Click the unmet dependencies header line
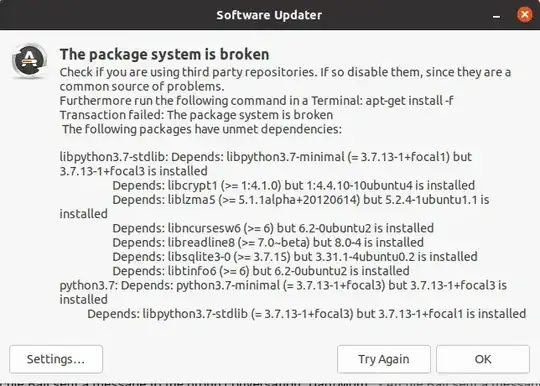 click(202, 129)
